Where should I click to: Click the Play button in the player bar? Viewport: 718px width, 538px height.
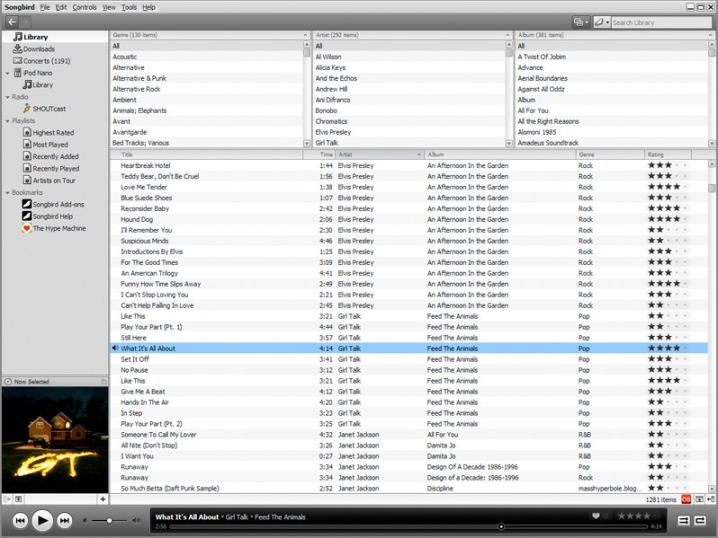click(42, 520)
